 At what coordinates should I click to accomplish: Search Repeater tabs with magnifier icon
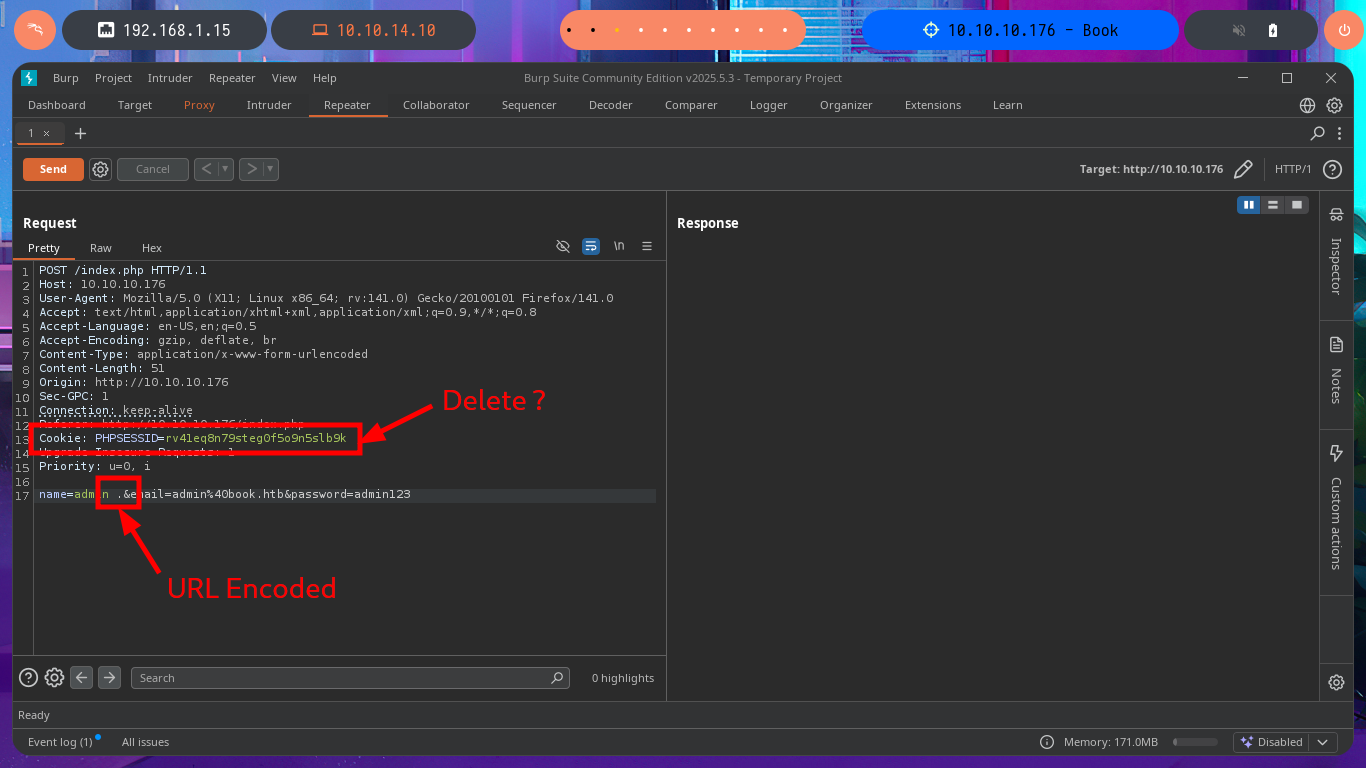click(1318, 133)
